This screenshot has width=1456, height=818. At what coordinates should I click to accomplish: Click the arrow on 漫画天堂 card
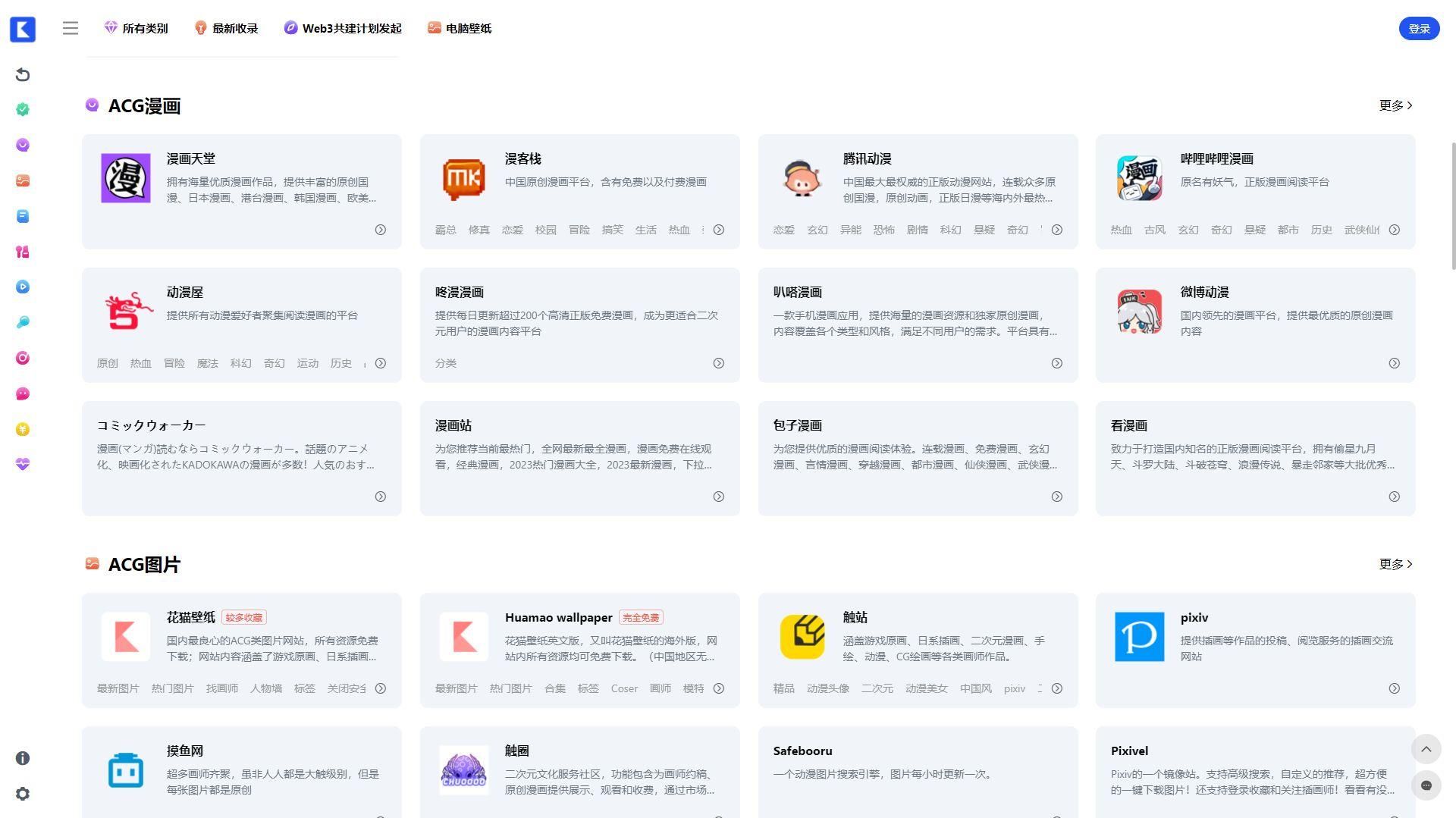(381, 230)
